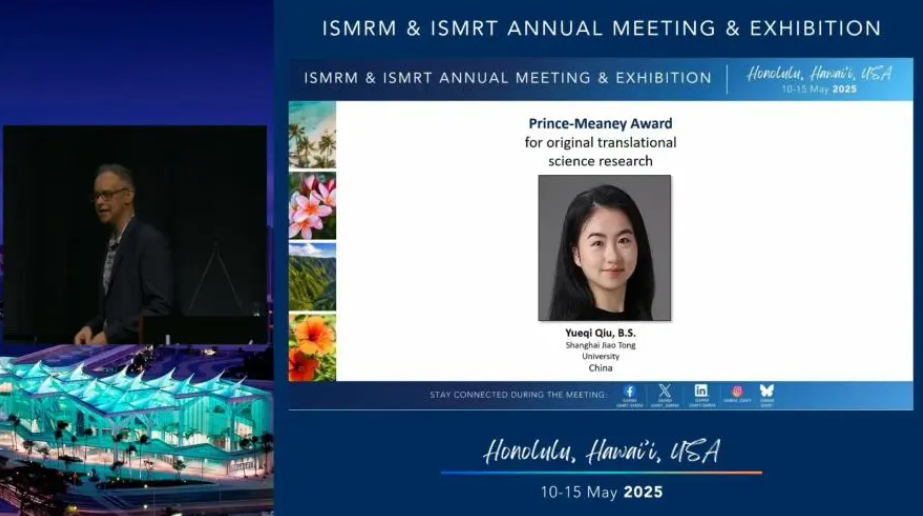Image resolution: width=923 pixels, height=516 pixels.
Task: Click the palm tree beach thumbnail
Action: [312, 135]
